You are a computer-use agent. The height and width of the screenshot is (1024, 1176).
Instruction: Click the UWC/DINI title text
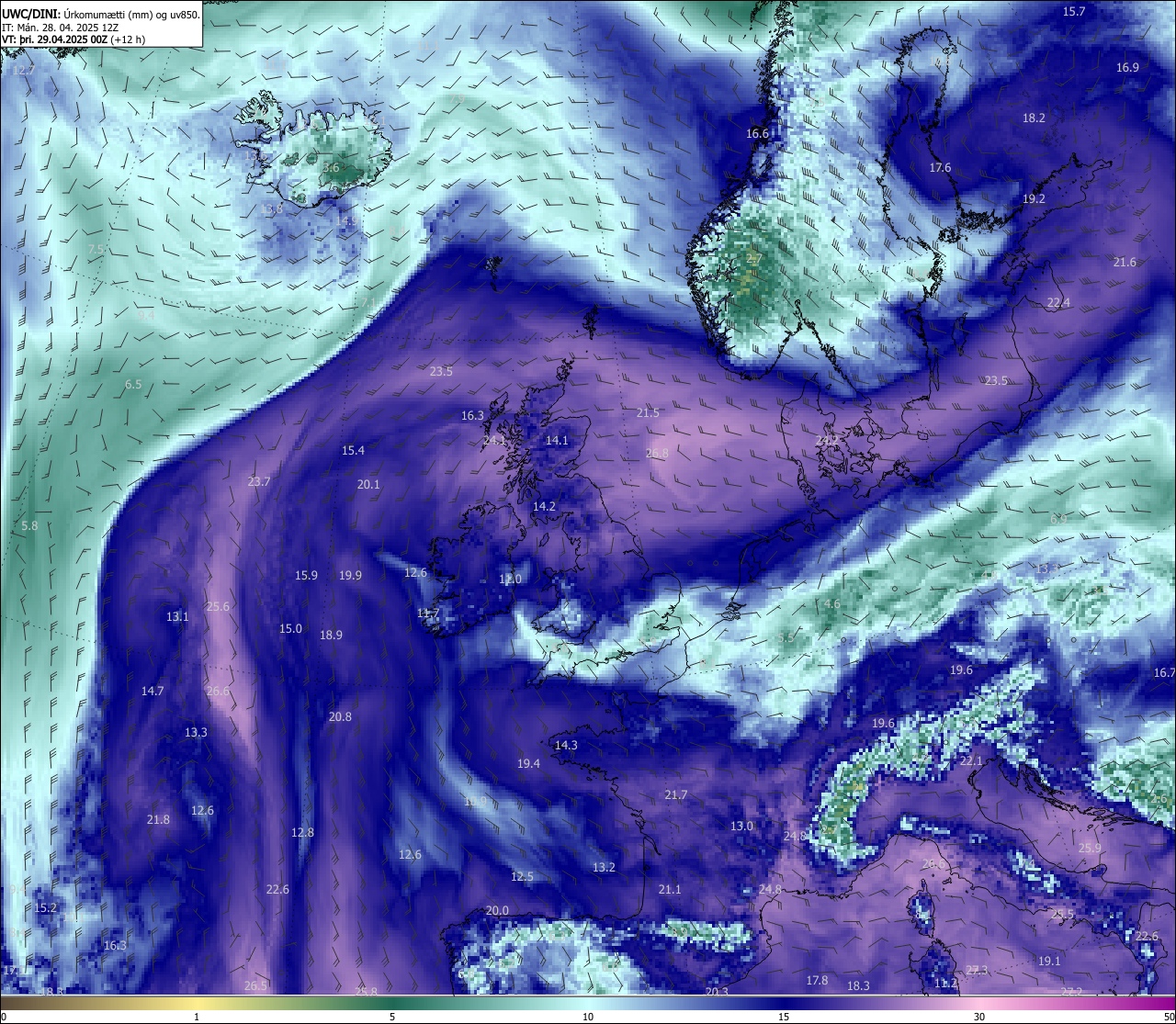[30, 14]
